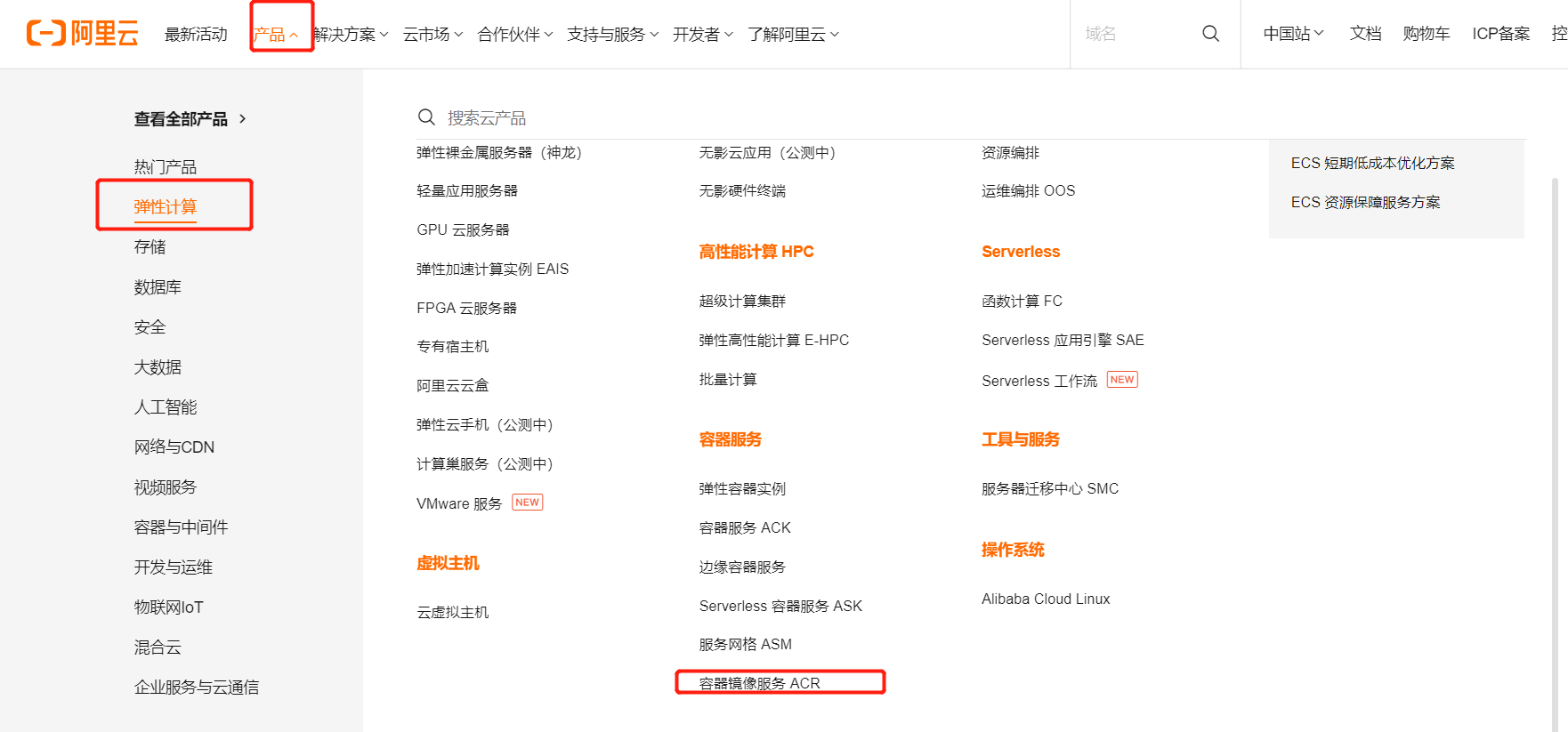Open 弹性加速计算实例 EAIS link

click(492, 269)
